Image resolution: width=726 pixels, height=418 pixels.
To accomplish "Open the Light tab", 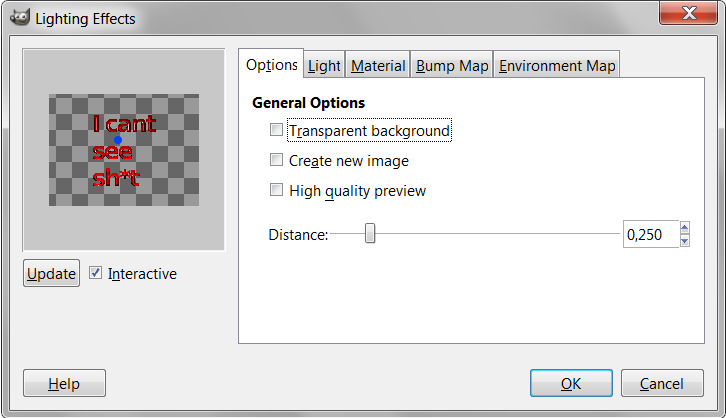I will 324,65.
